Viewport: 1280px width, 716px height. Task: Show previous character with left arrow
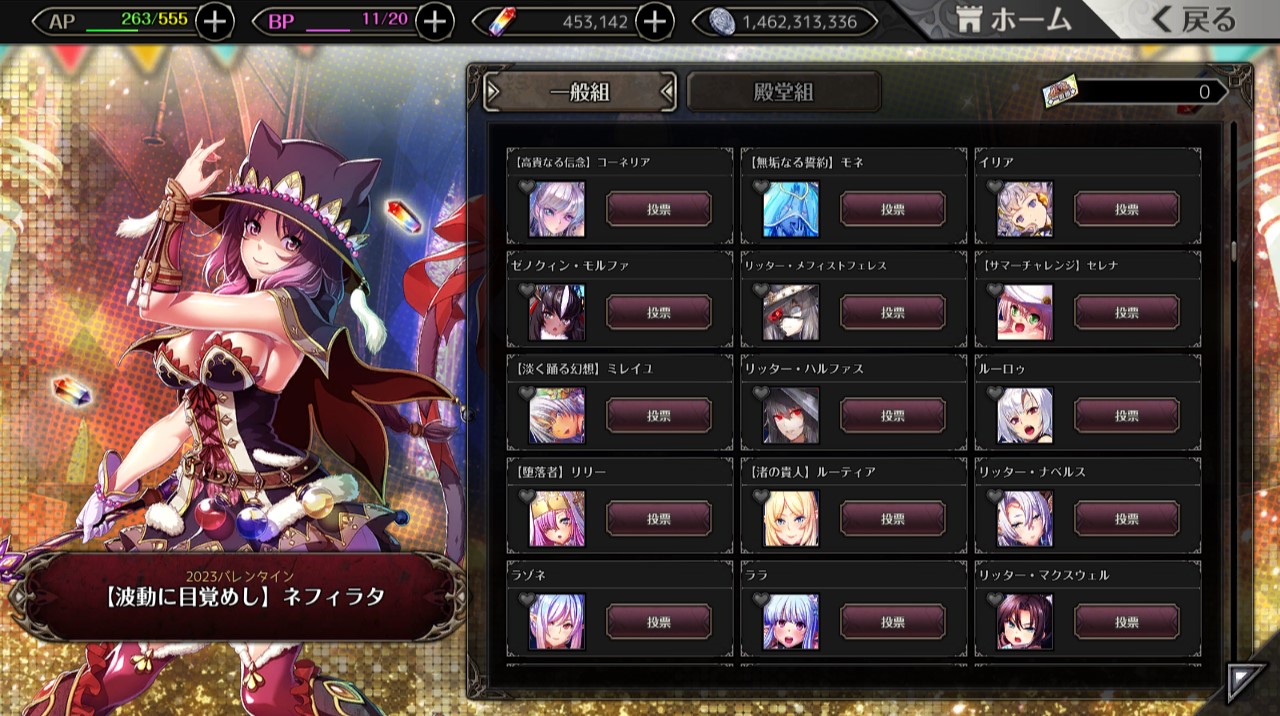click(15, 597)
